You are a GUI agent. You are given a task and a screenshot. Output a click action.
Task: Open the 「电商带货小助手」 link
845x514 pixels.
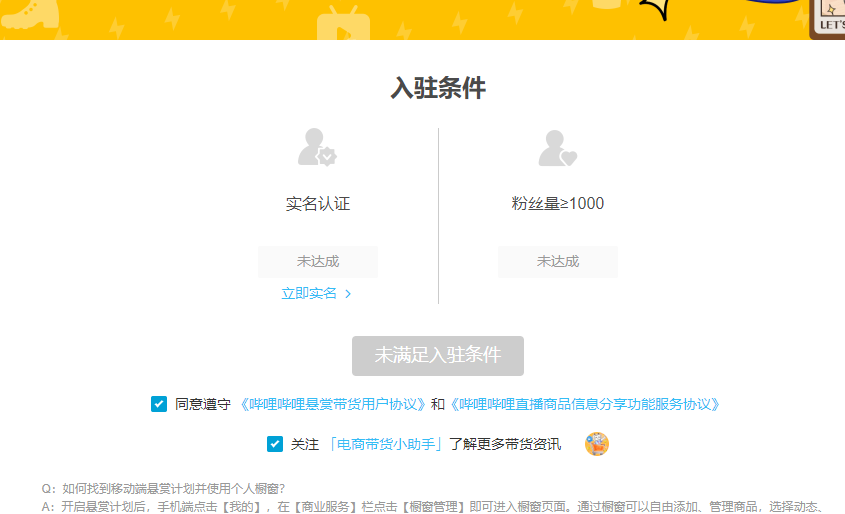coord(386,444)
